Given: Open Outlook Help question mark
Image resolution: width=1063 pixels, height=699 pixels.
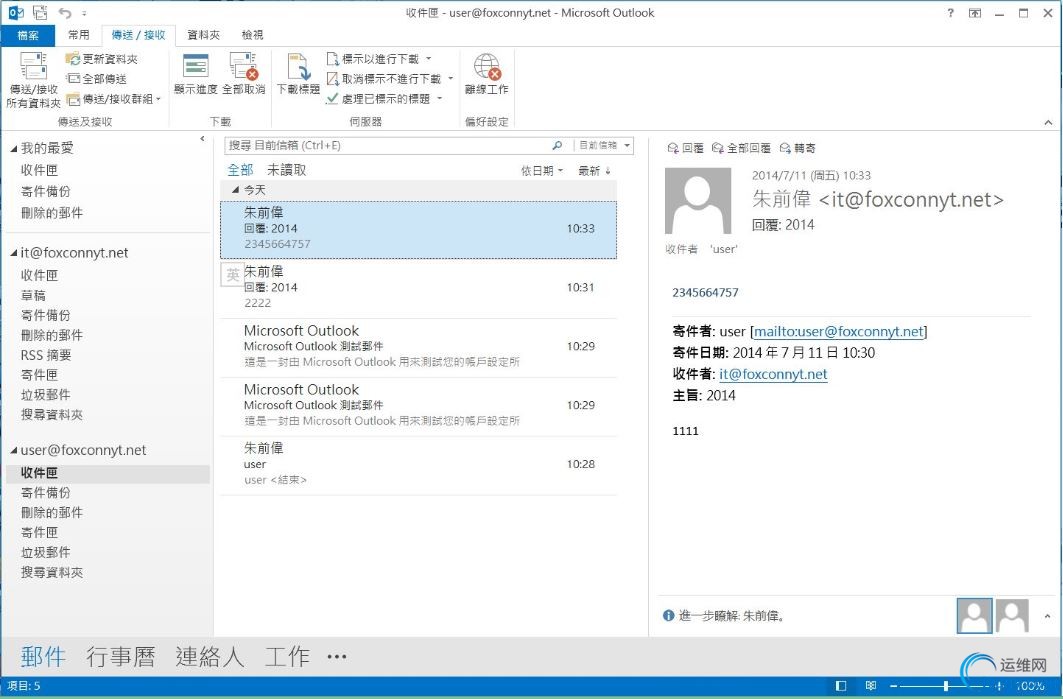Looking at the screenshot, I should coord(950,12).
